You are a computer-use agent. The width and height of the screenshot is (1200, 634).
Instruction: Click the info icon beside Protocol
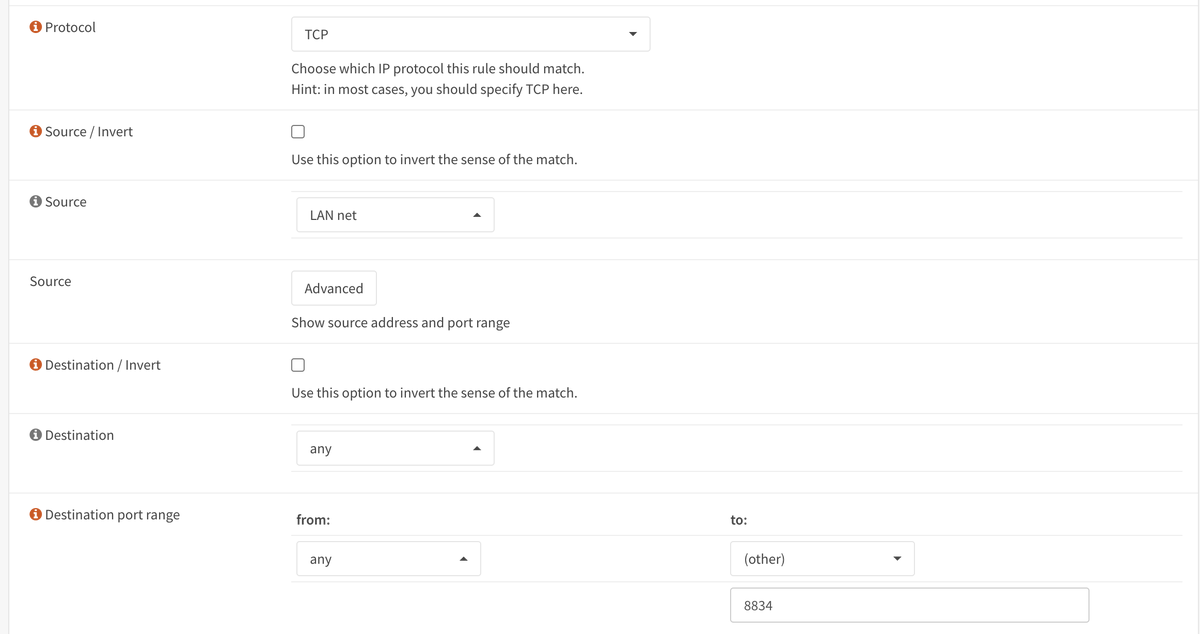[x=36, y=28]
